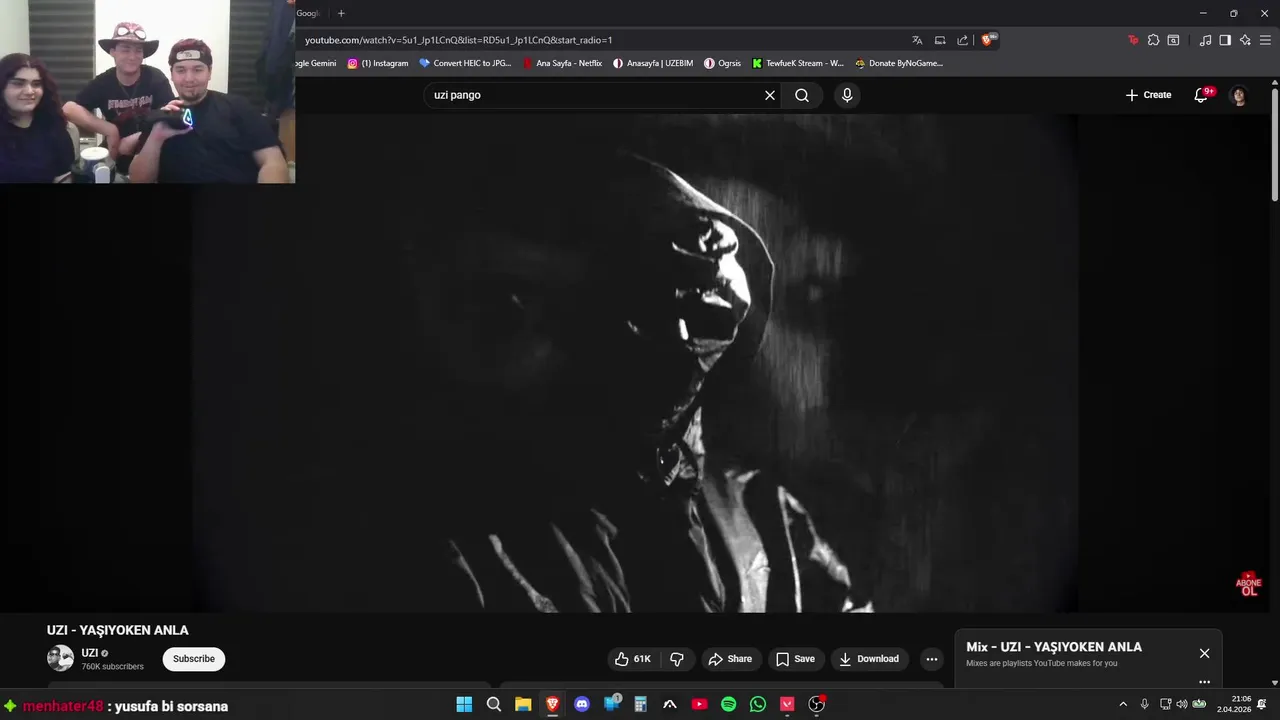Click the Mix - UZI - YAŞIYOKEN ANLA heading

click(x=1054, y=647)
